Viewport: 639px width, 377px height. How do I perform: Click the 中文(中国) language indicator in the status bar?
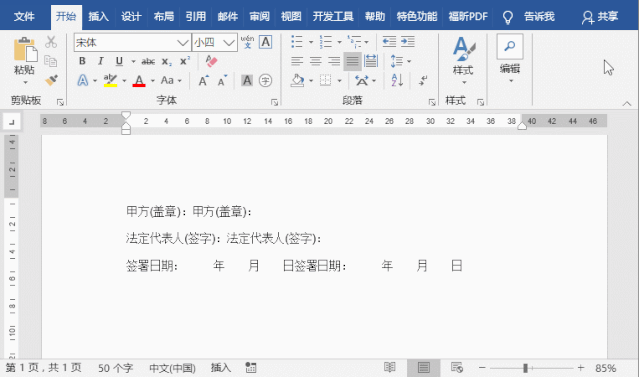(172, 368)
